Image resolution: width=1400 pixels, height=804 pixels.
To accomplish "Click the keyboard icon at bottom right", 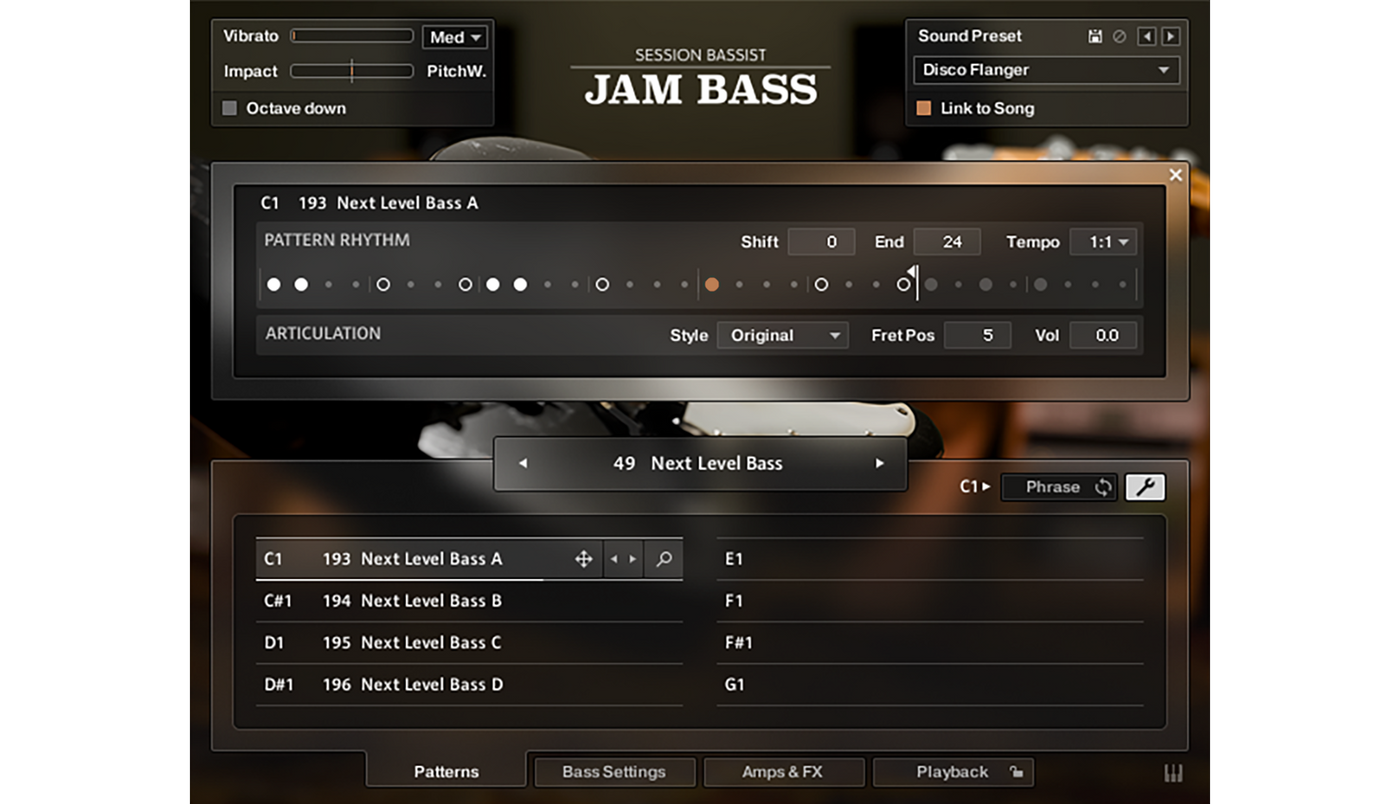I will (x=1174, y=773).
